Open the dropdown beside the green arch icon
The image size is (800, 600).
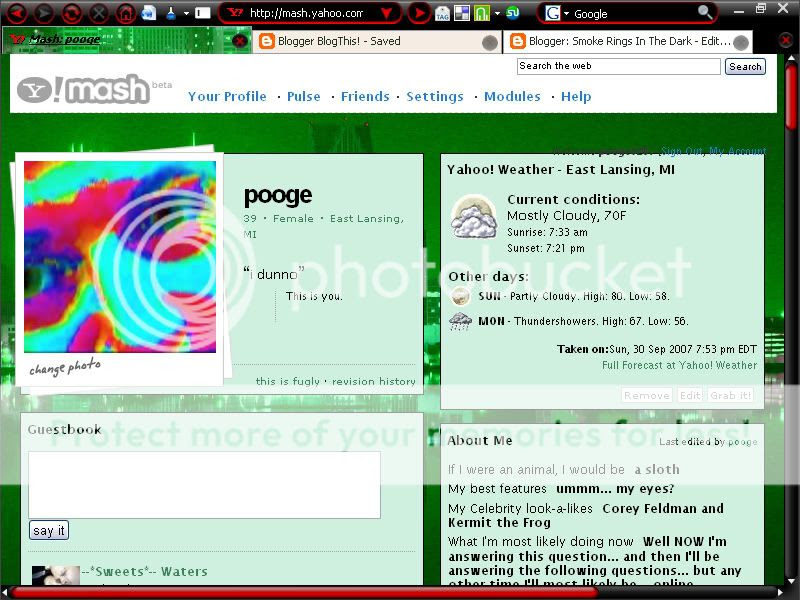pyautogui.click(x=497, y=13)
